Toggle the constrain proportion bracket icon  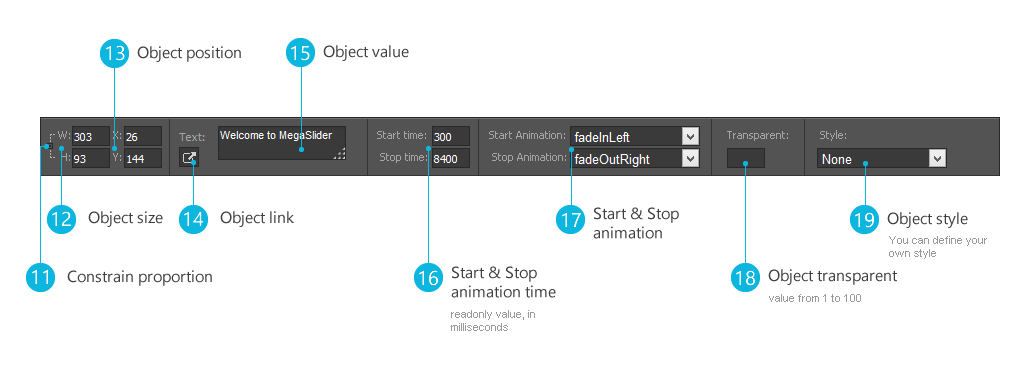click(x=50, y=146)
